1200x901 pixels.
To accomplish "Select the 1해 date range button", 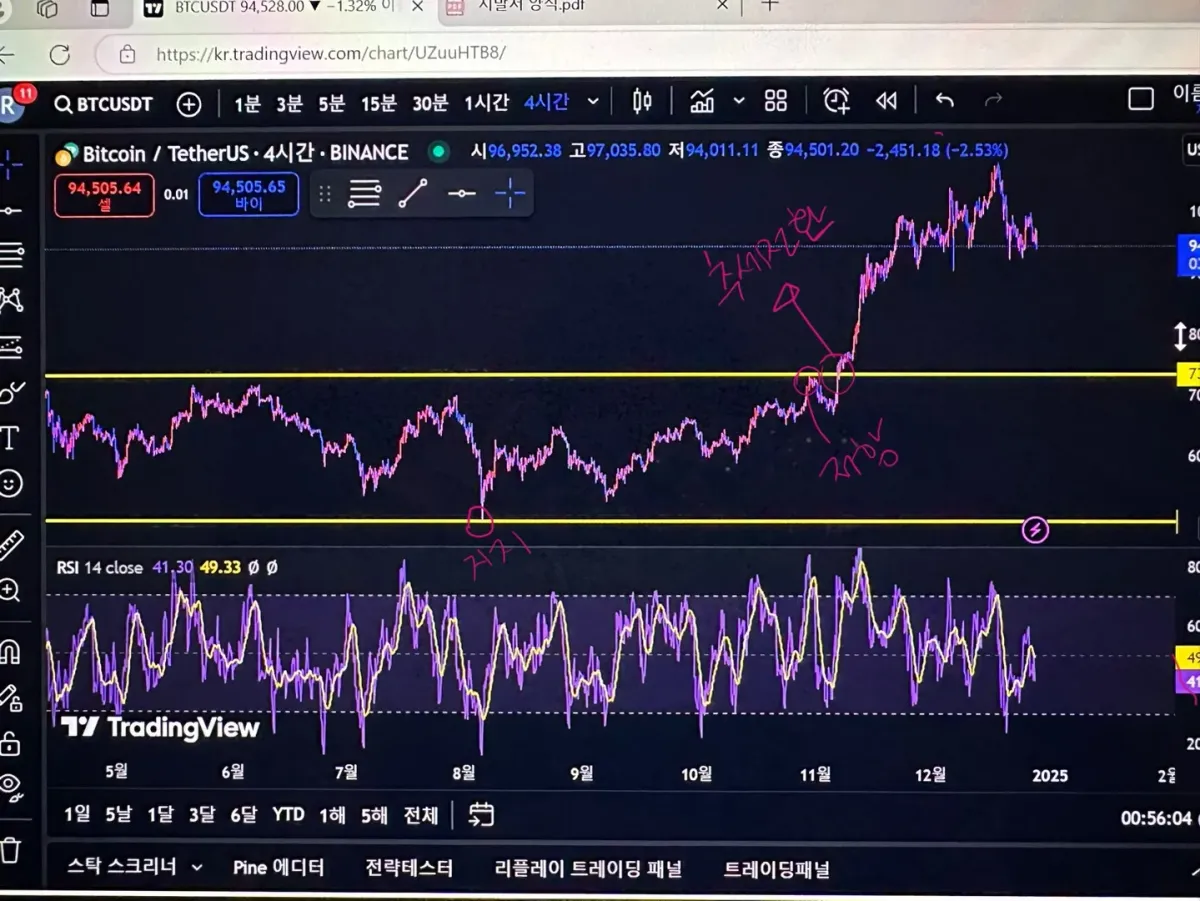I will click(333, 815).
